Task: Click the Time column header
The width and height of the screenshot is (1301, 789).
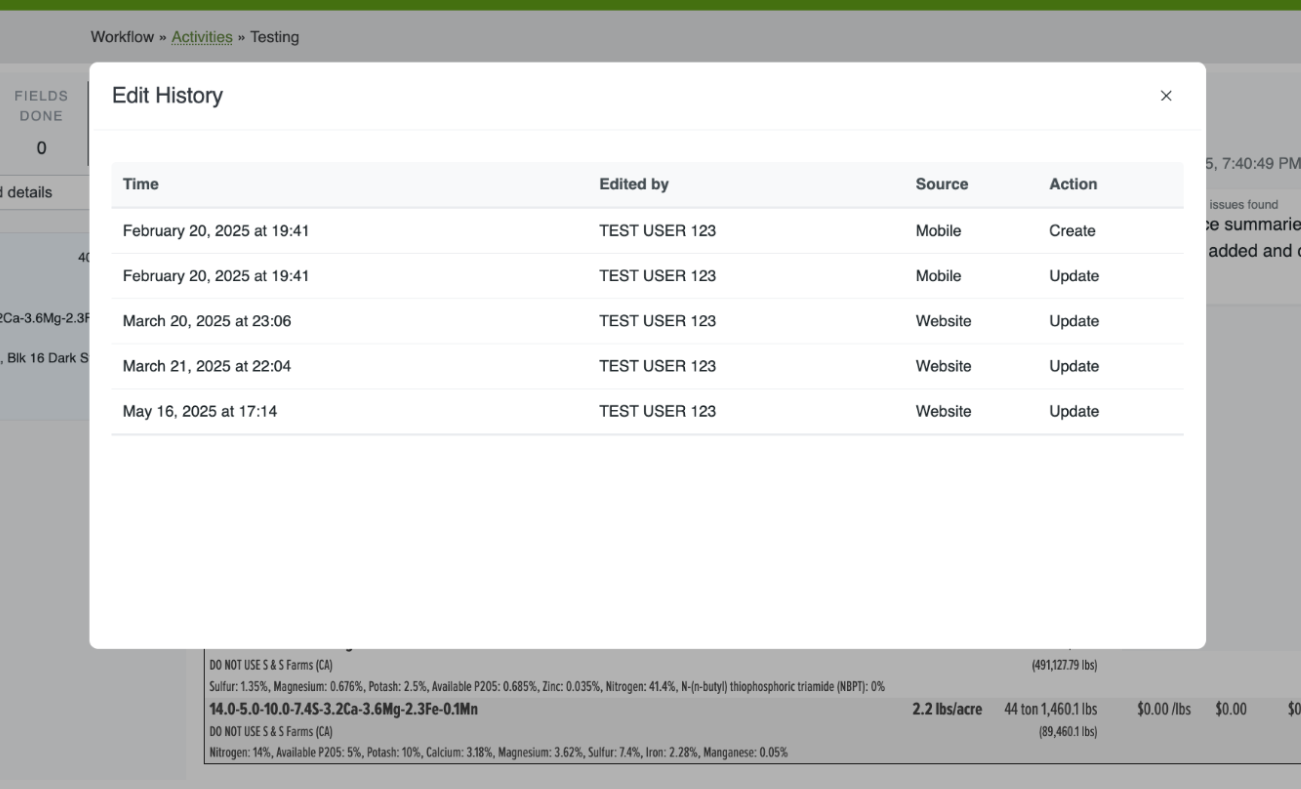Action: coord(140,184)
